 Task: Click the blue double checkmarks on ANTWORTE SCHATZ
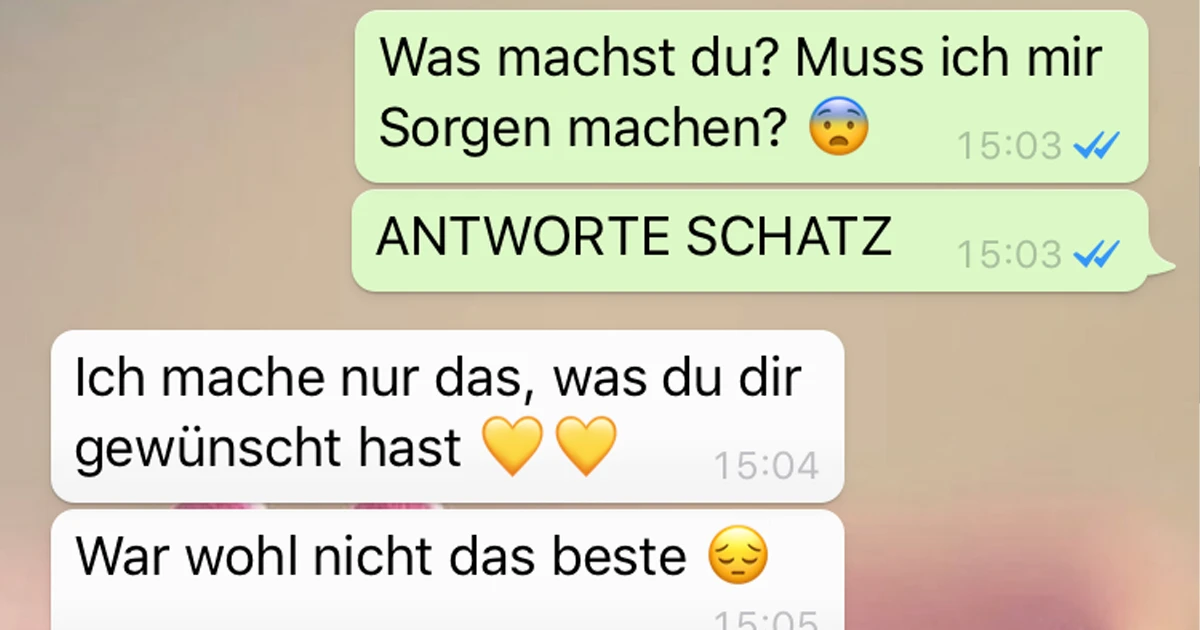(x=1095, y=254)
